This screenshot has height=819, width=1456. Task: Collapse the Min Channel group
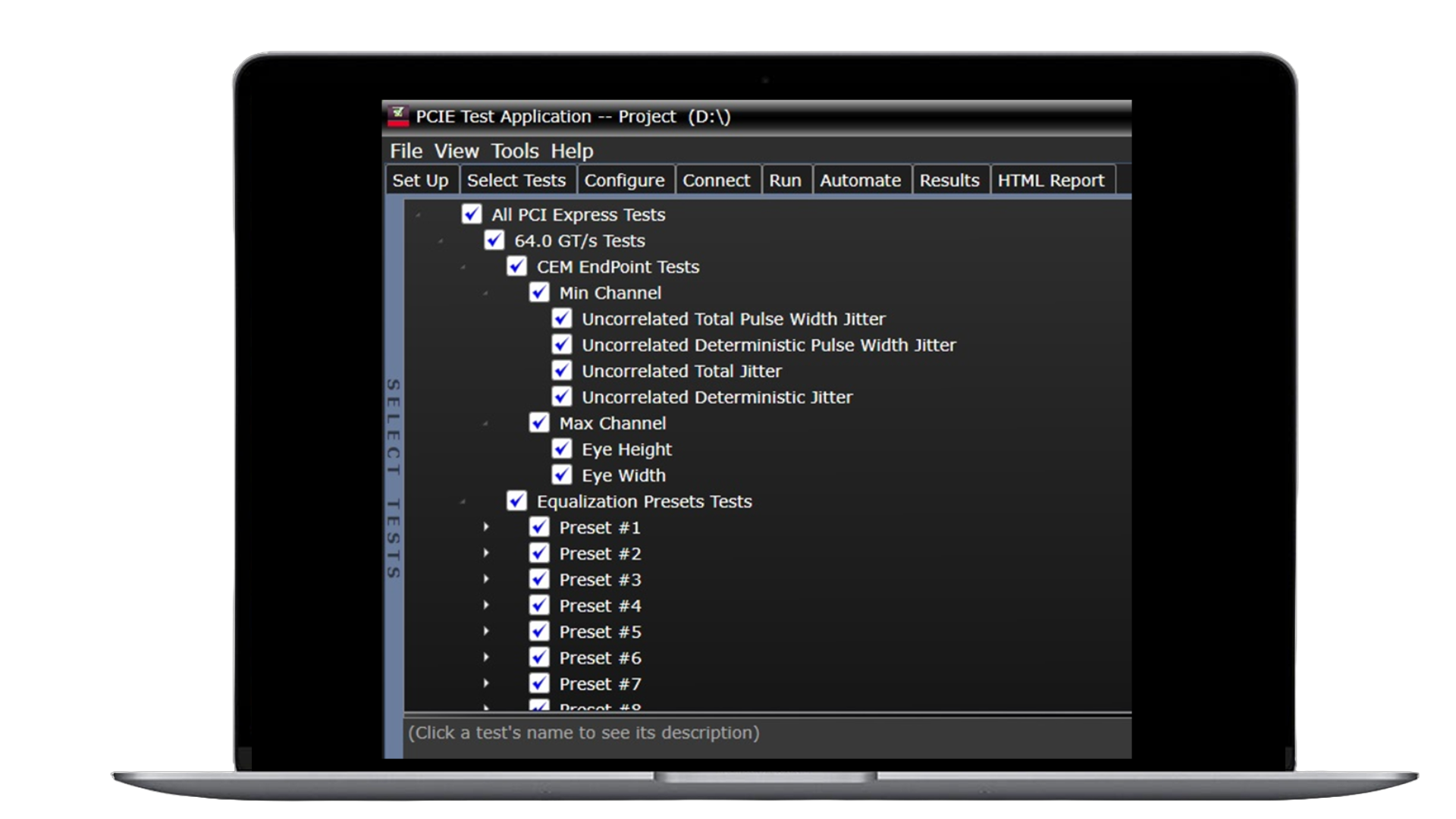(486, 293)
